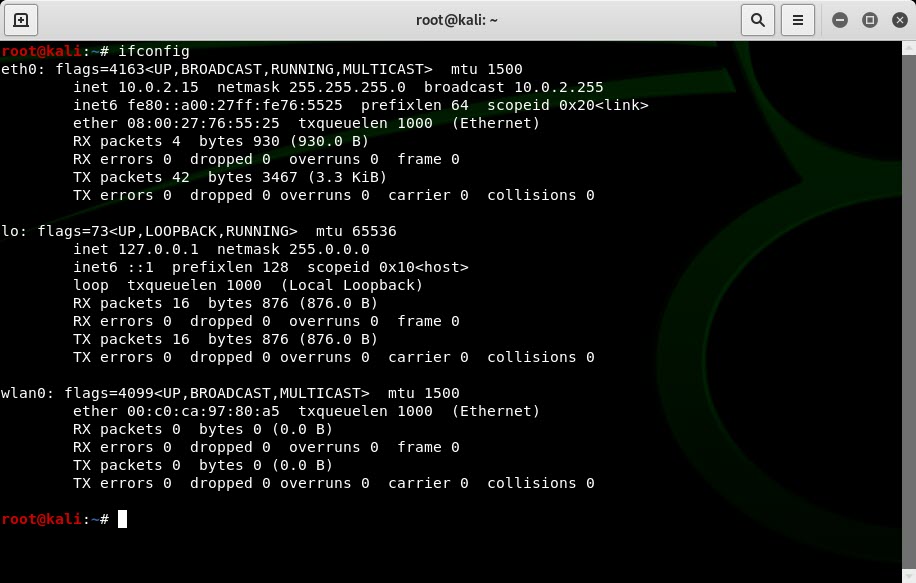Click the typed ifconfig command

[153, 51]
